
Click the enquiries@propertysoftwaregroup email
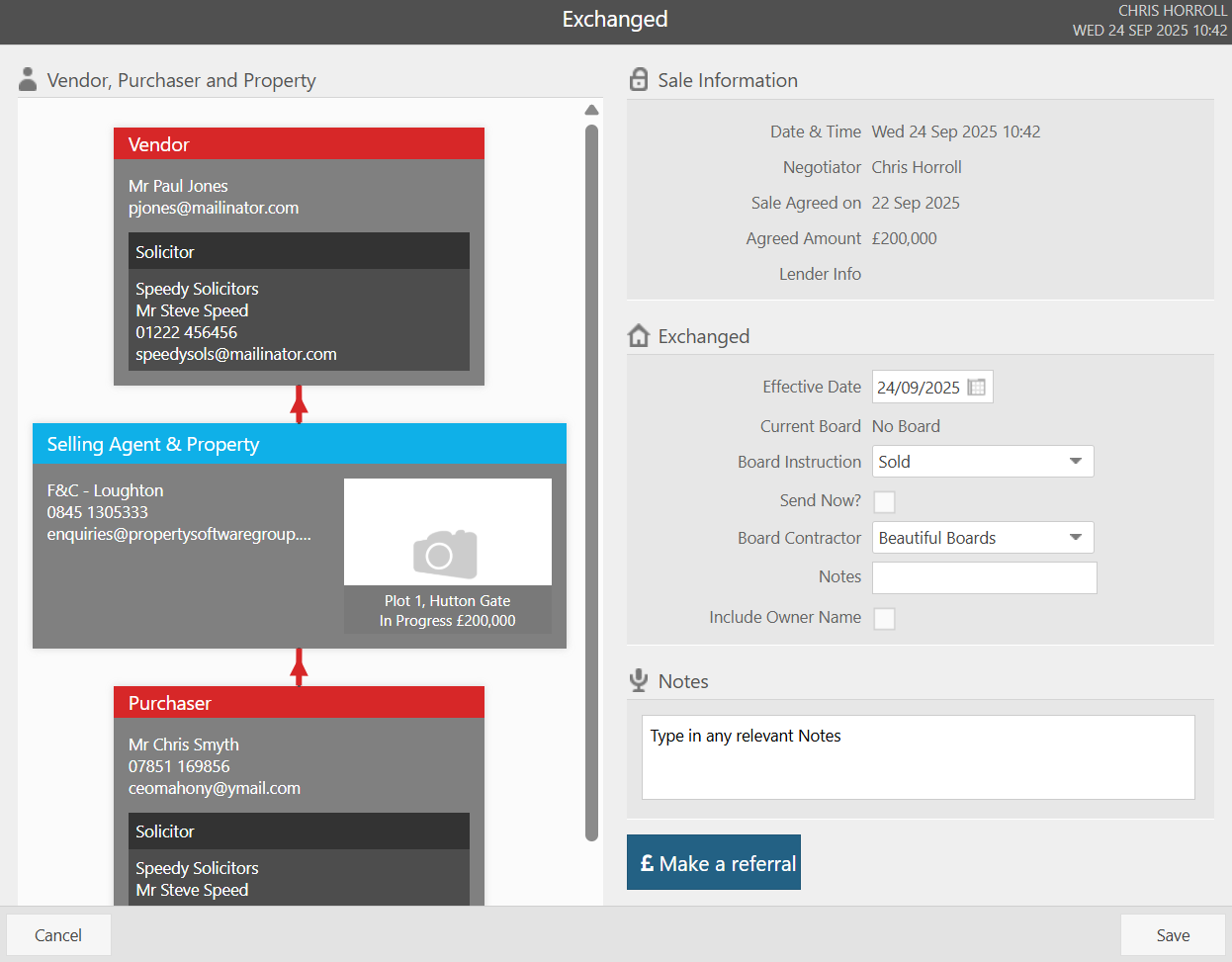pos(179,534)
